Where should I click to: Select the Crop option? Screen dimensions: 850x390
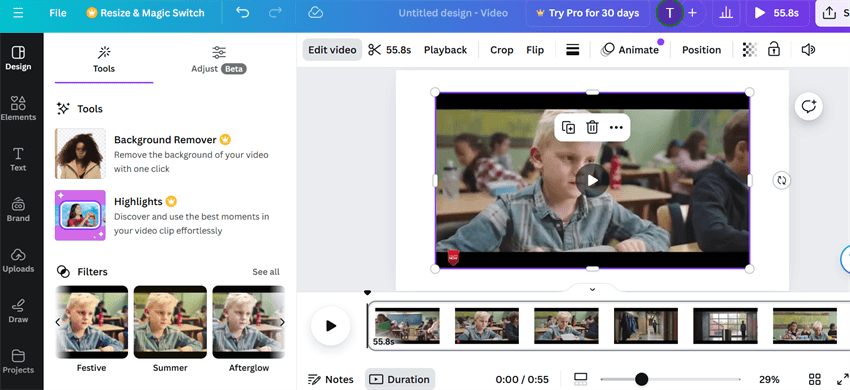tap(501, 50)
